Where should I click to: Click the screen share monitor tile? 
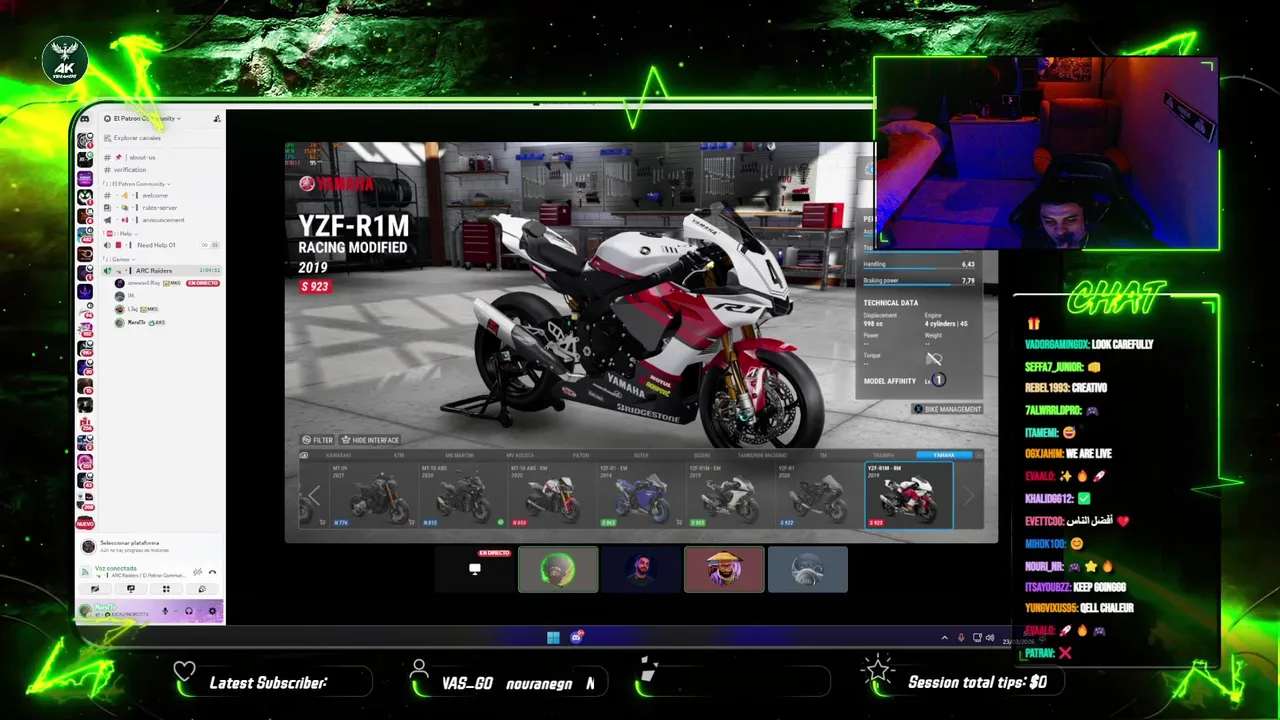pos(475,569)
